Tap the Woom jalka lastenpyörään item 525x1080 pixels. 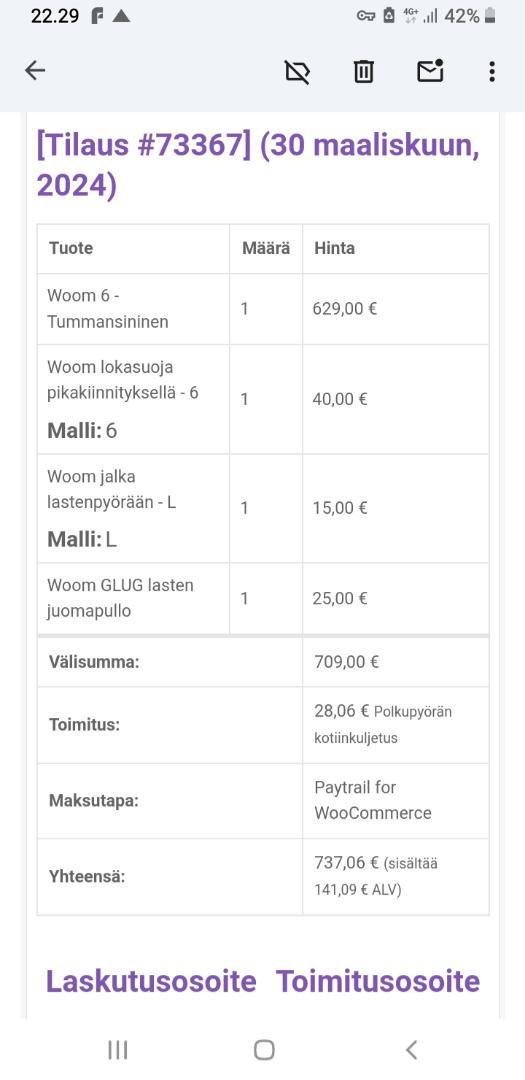point(112,489)
